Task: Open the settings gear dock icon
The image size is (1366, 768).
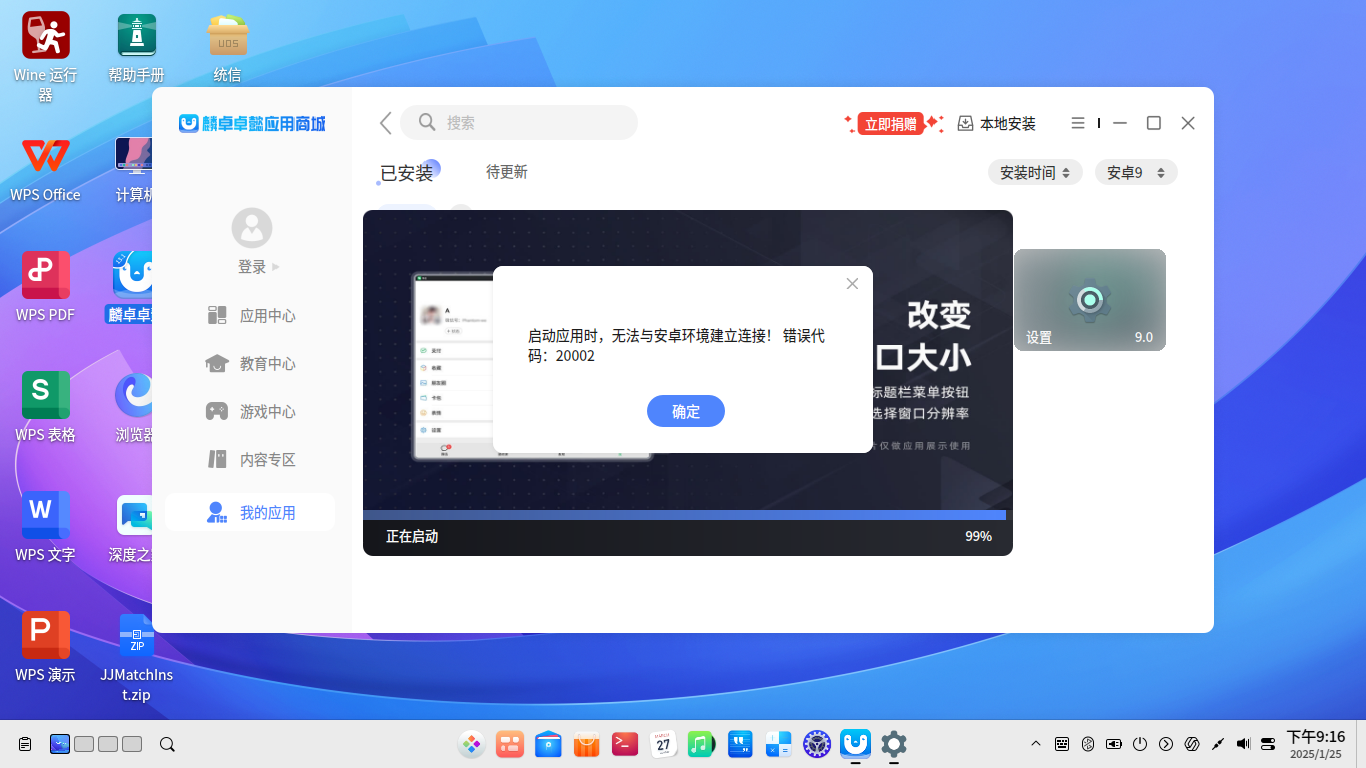Action: [x=893, y=744]
